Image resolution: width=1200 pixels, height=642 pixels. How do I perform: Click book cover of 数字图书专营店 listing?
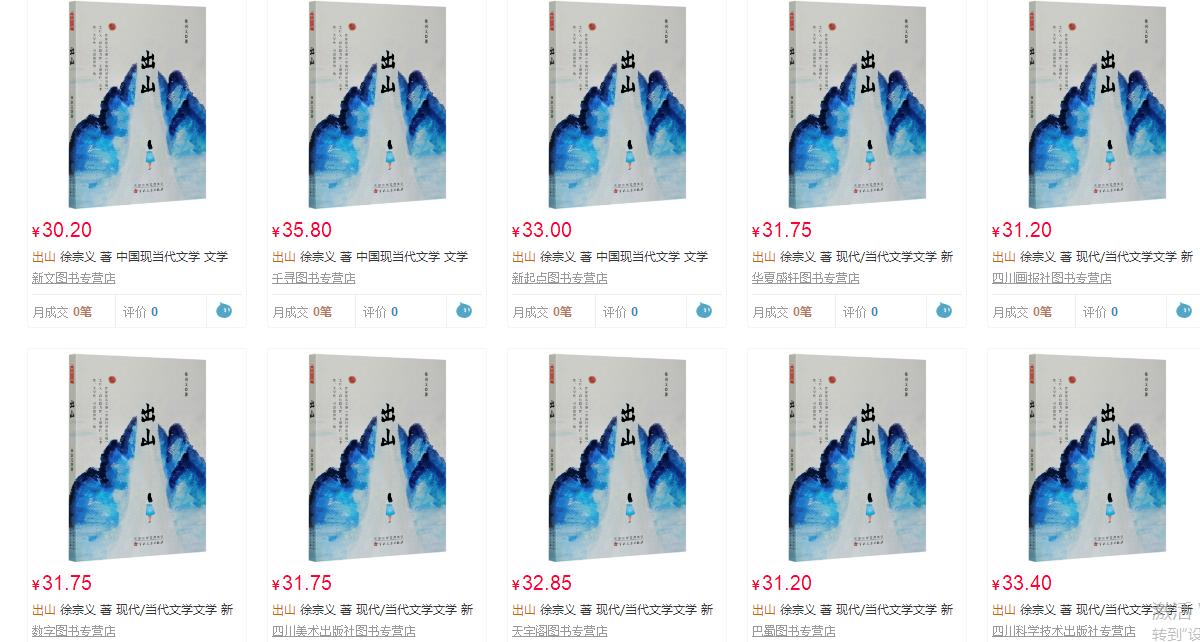[137, 457]
